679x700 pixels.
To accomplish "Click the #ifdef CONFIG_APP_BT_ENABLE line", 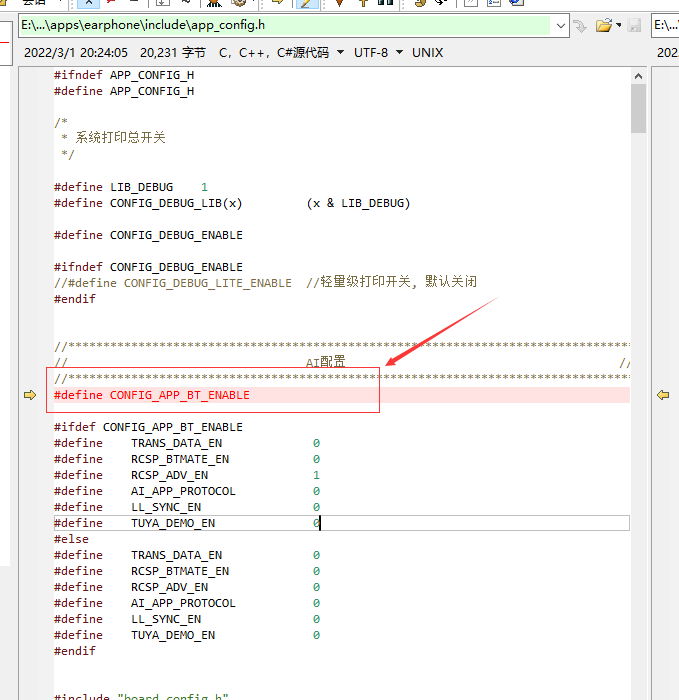I will coord(148,427).
